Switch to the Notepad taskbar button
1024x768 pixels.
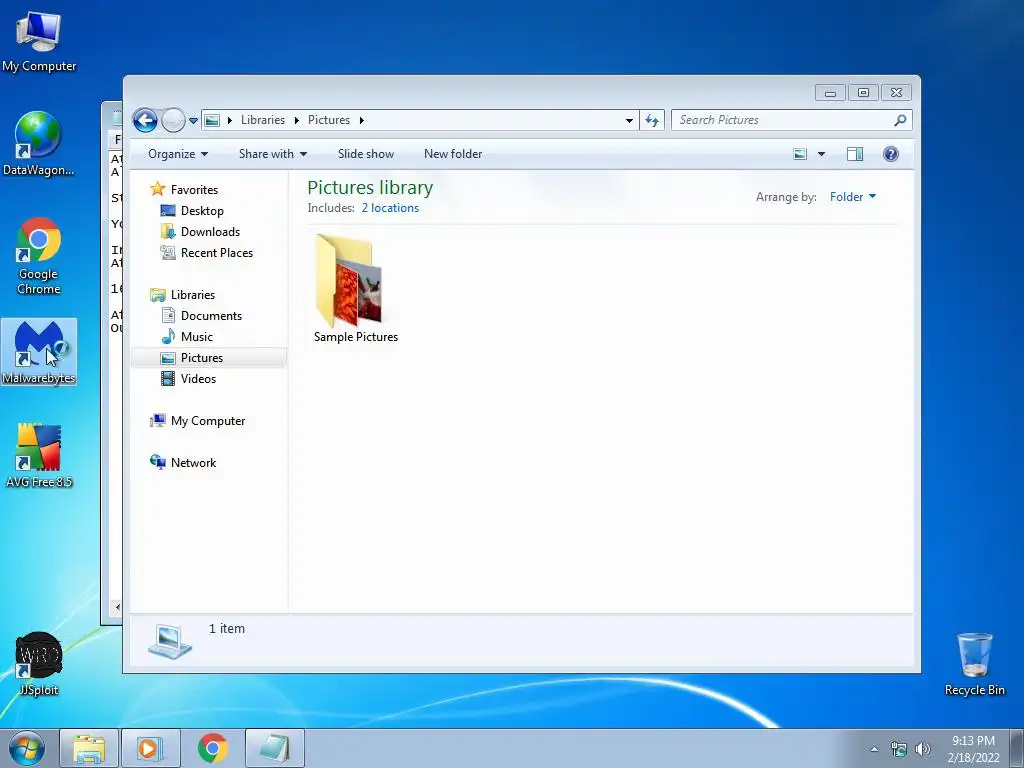[275, 748]
